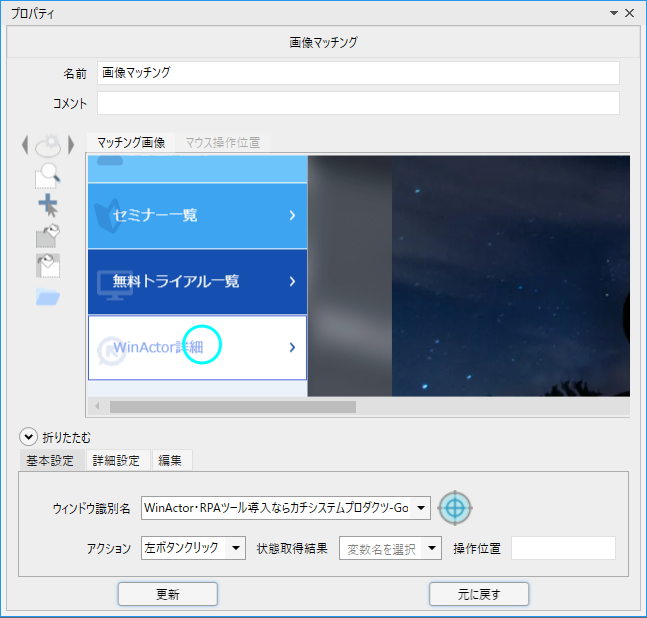This screenshot has height=618, width=647.
Task: Collapse the settings with 折りたたむ toggle
Action: tap(29, 437)
